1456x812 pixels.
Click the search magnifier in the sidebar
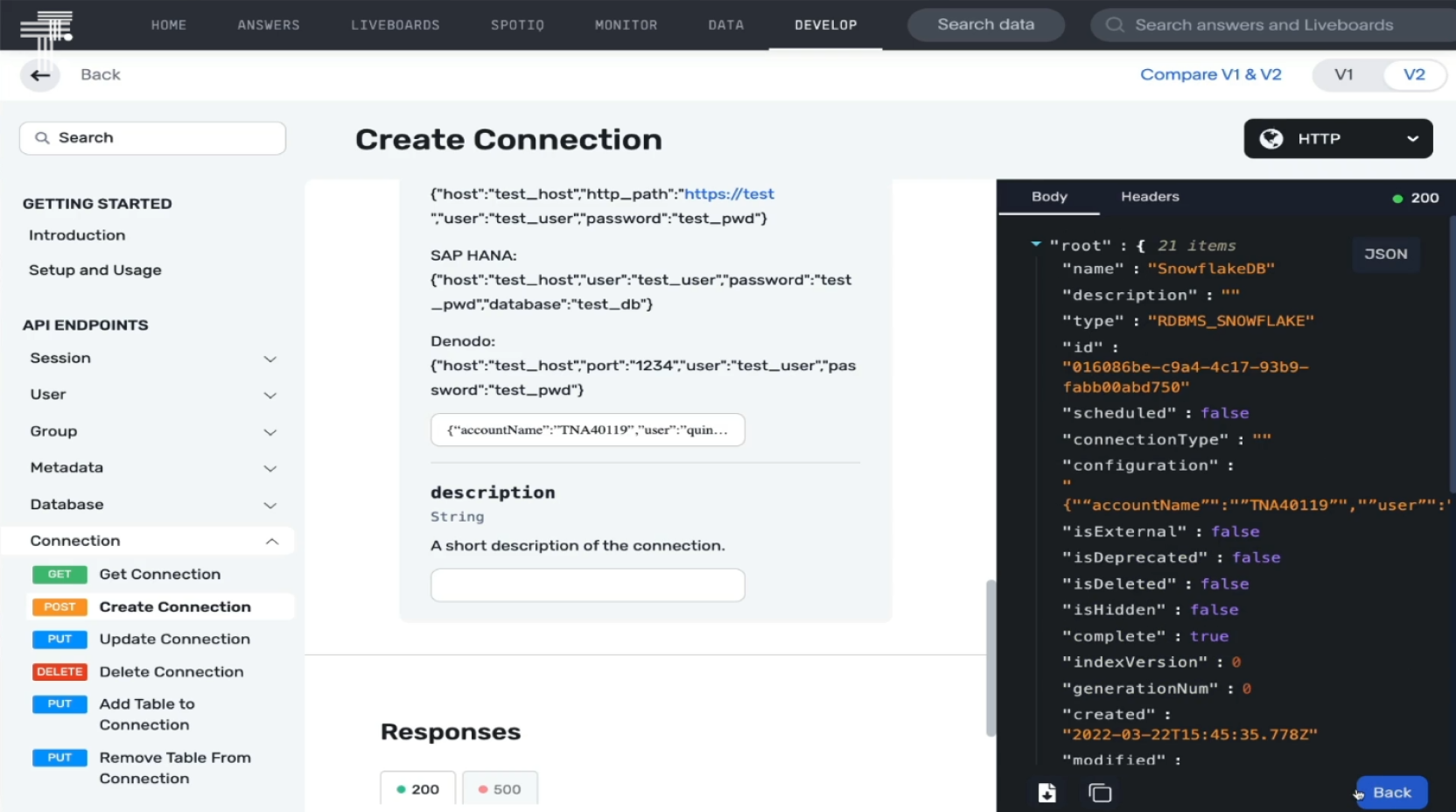[42, 137]
